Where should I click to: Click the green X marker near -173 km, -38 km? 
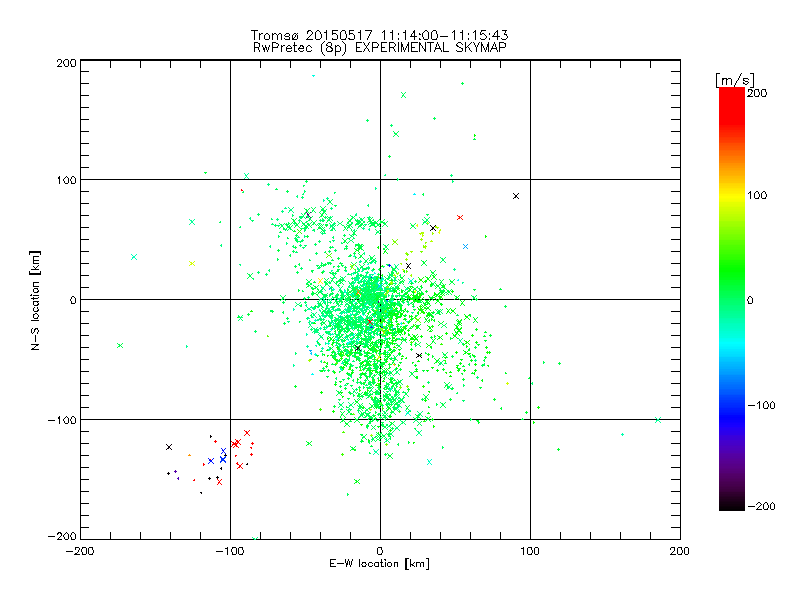pos(120,346)
